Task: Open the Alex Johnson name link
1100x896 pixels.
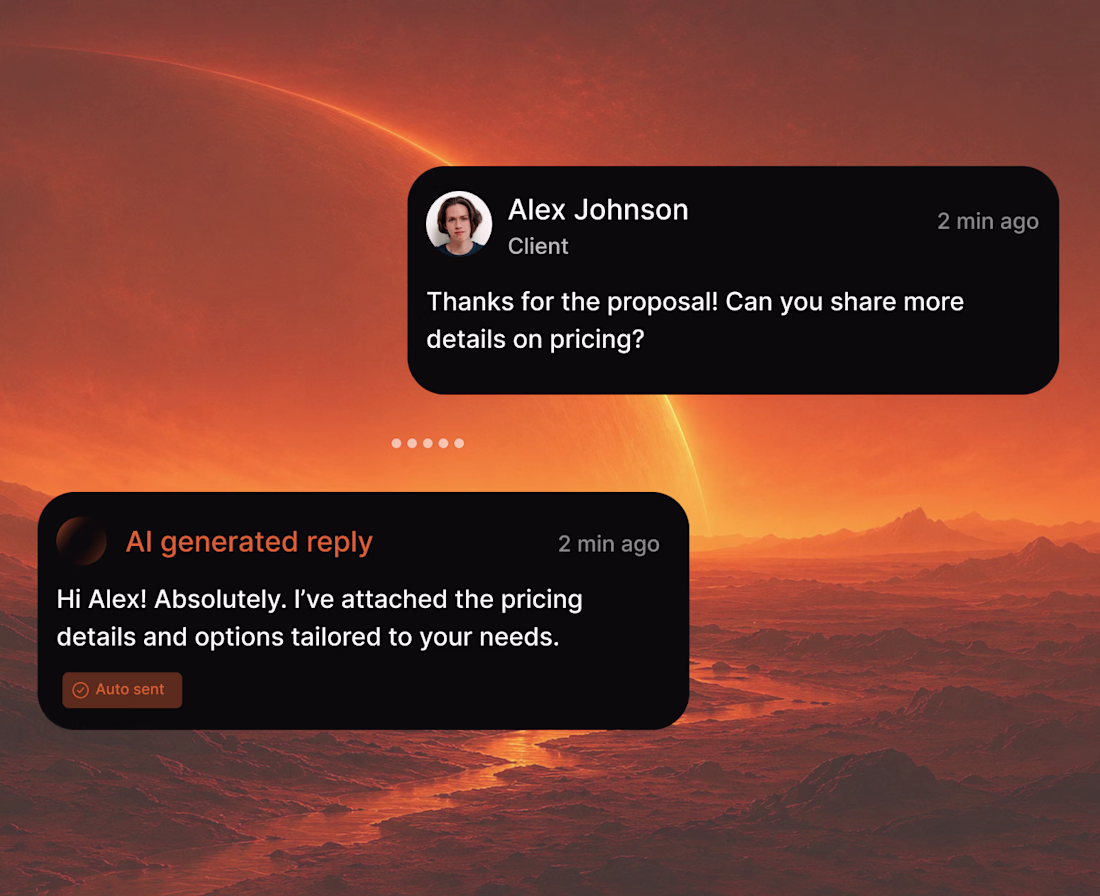Action: (598, 210)
